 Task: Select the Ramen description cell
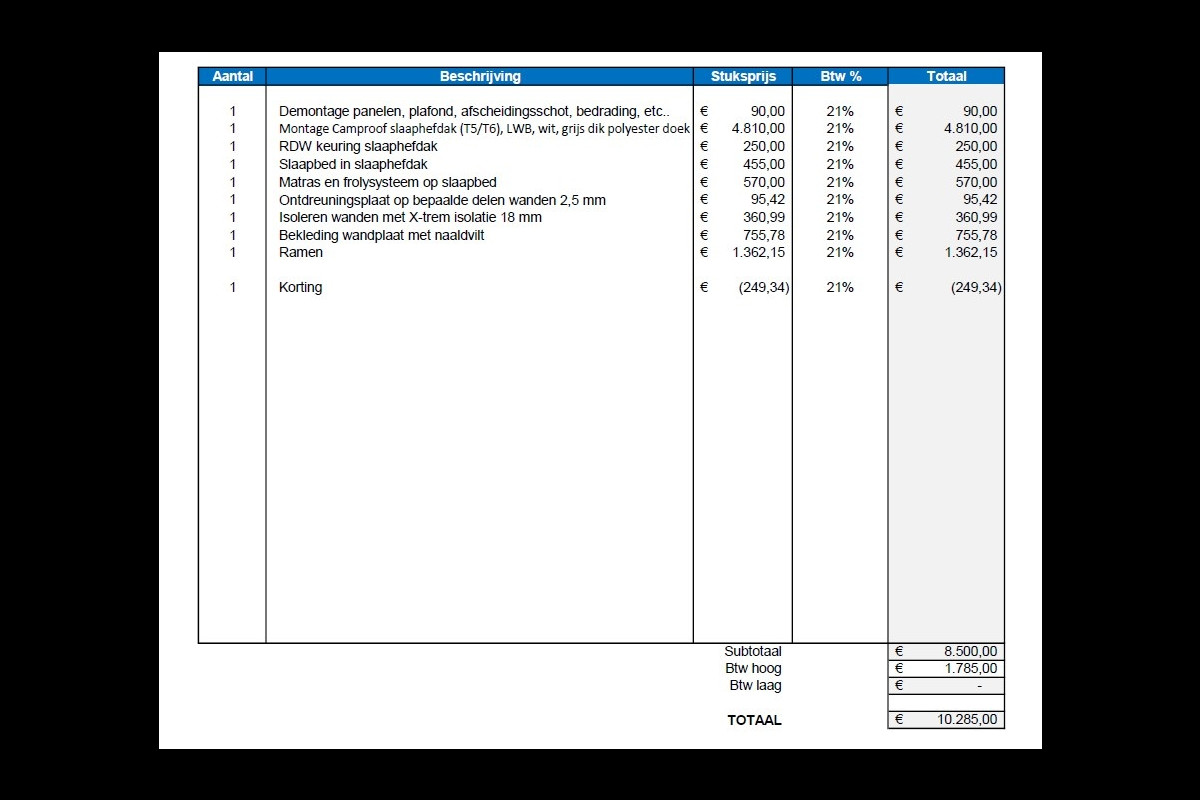(x=301, y=252)
